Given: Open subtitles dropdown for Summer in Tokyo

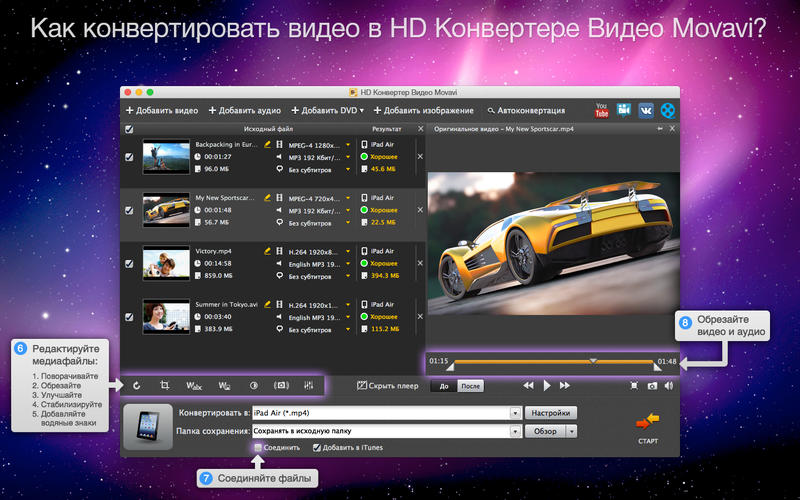Looking at the screenshot, I should pos(348,330).
